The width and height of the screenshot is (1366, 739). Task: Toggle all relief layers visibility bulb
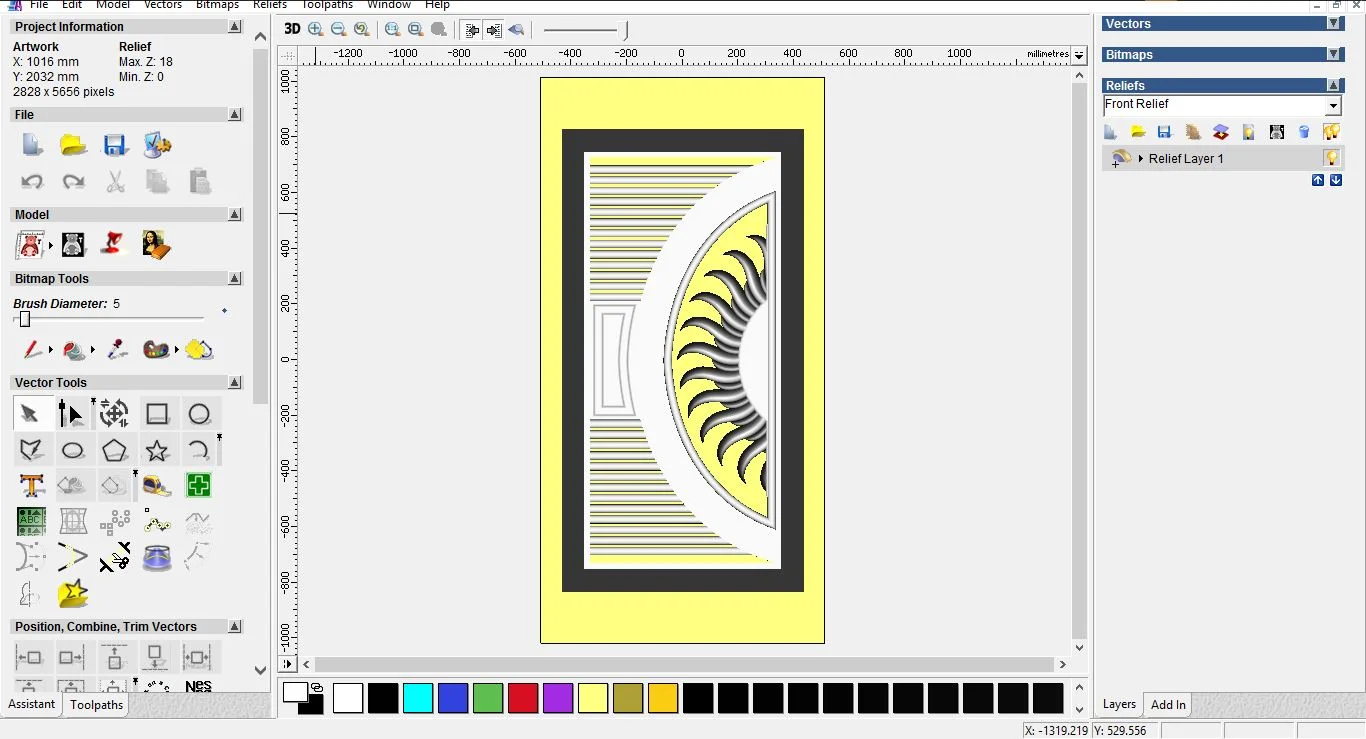(x=1331, y=132)
